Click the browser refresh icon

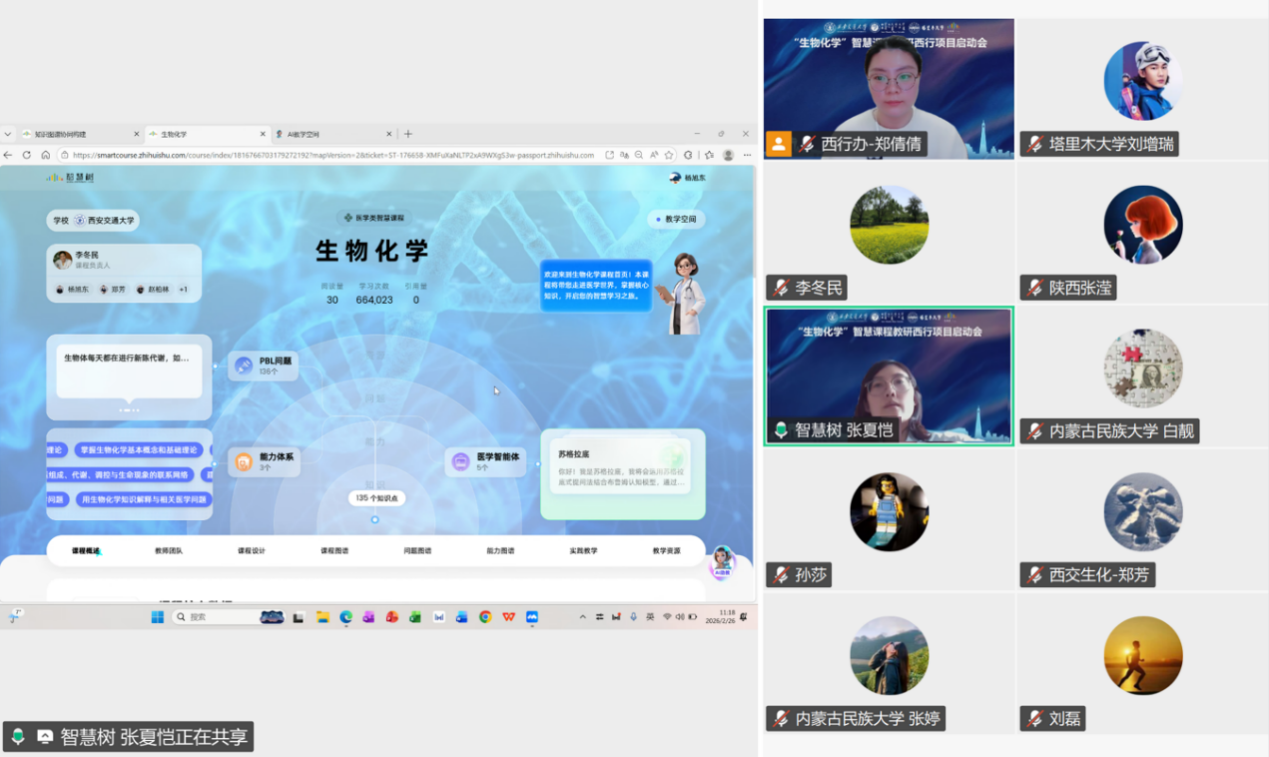(27, 155)
